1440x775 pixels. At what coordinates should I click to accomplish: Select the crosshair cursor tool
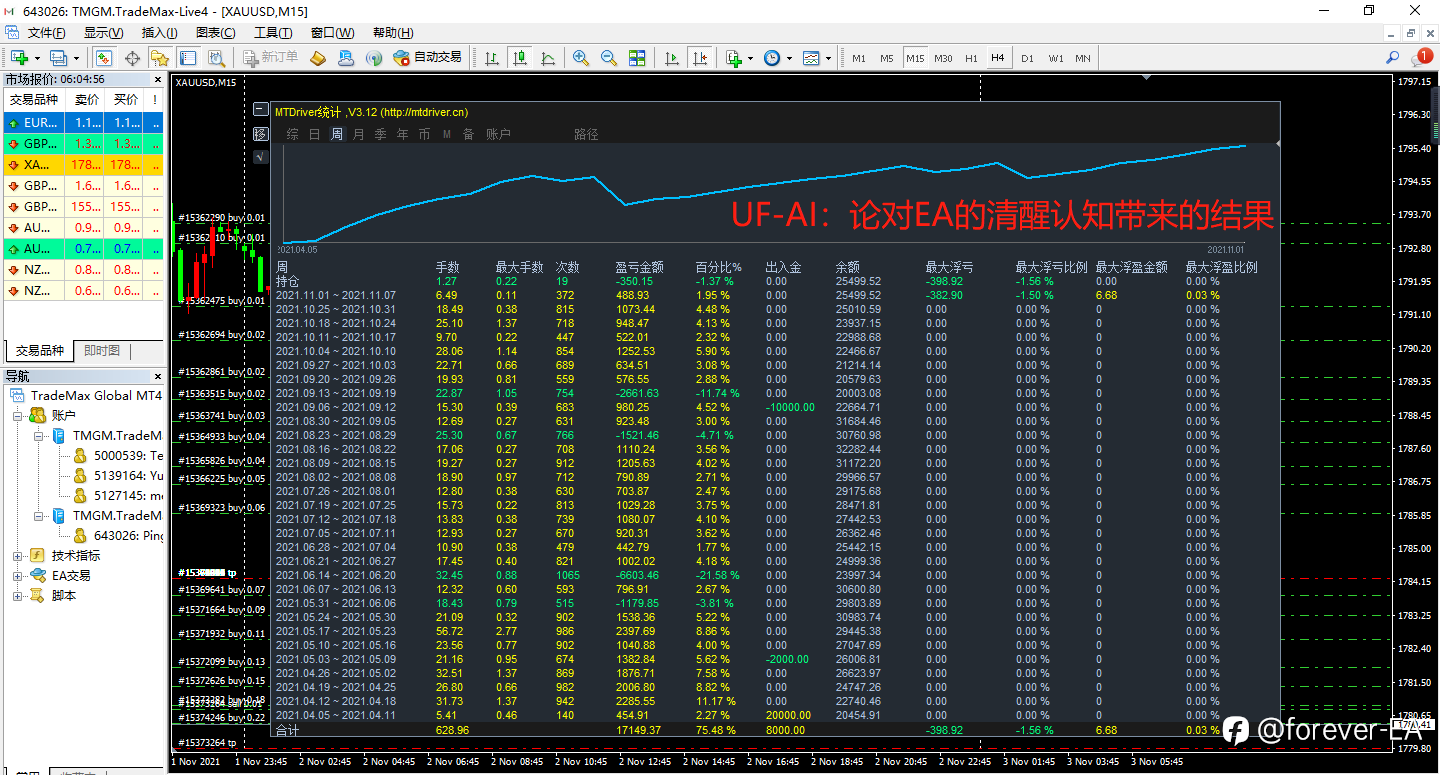coord(132,58)
